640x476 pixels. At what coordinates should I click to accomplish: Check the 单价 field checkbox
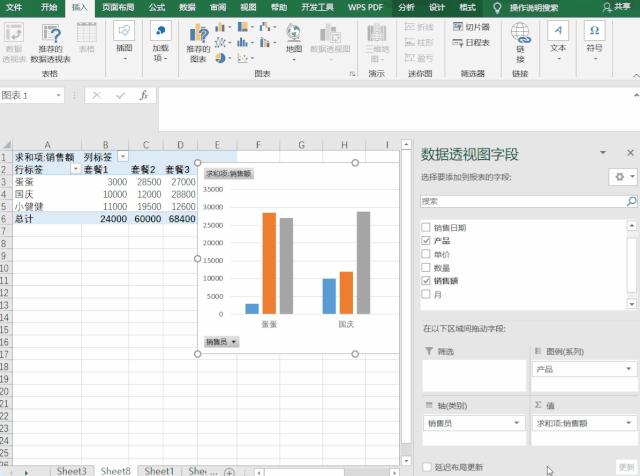(x=426, y=254)
